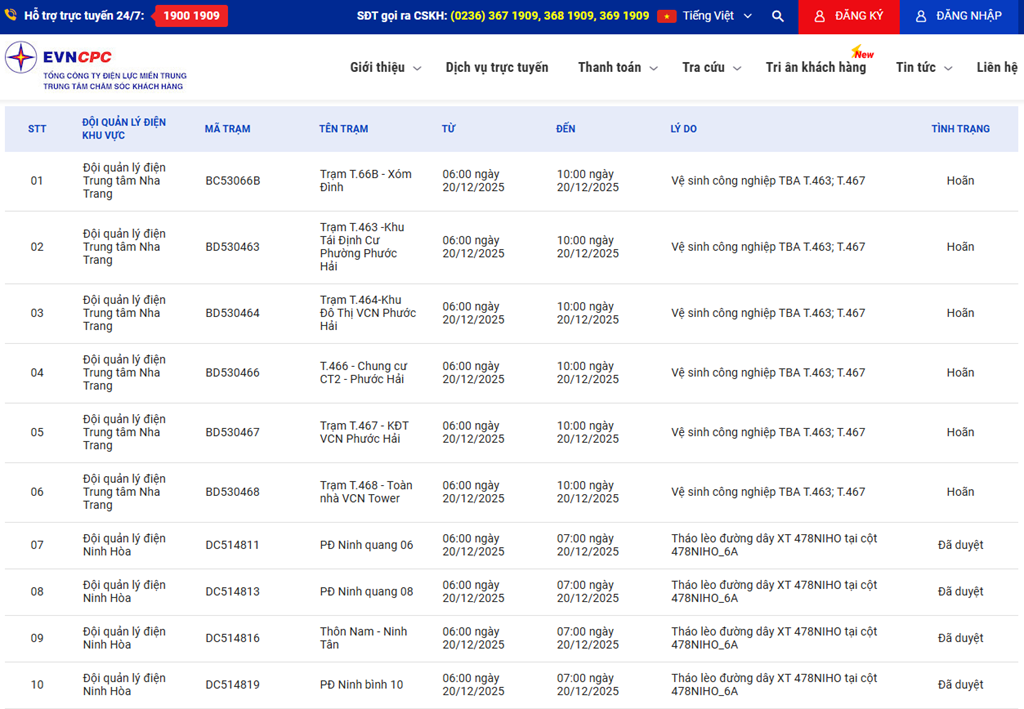
Task: Expand the Giới thiệu menu
Action: click(385, 67)
